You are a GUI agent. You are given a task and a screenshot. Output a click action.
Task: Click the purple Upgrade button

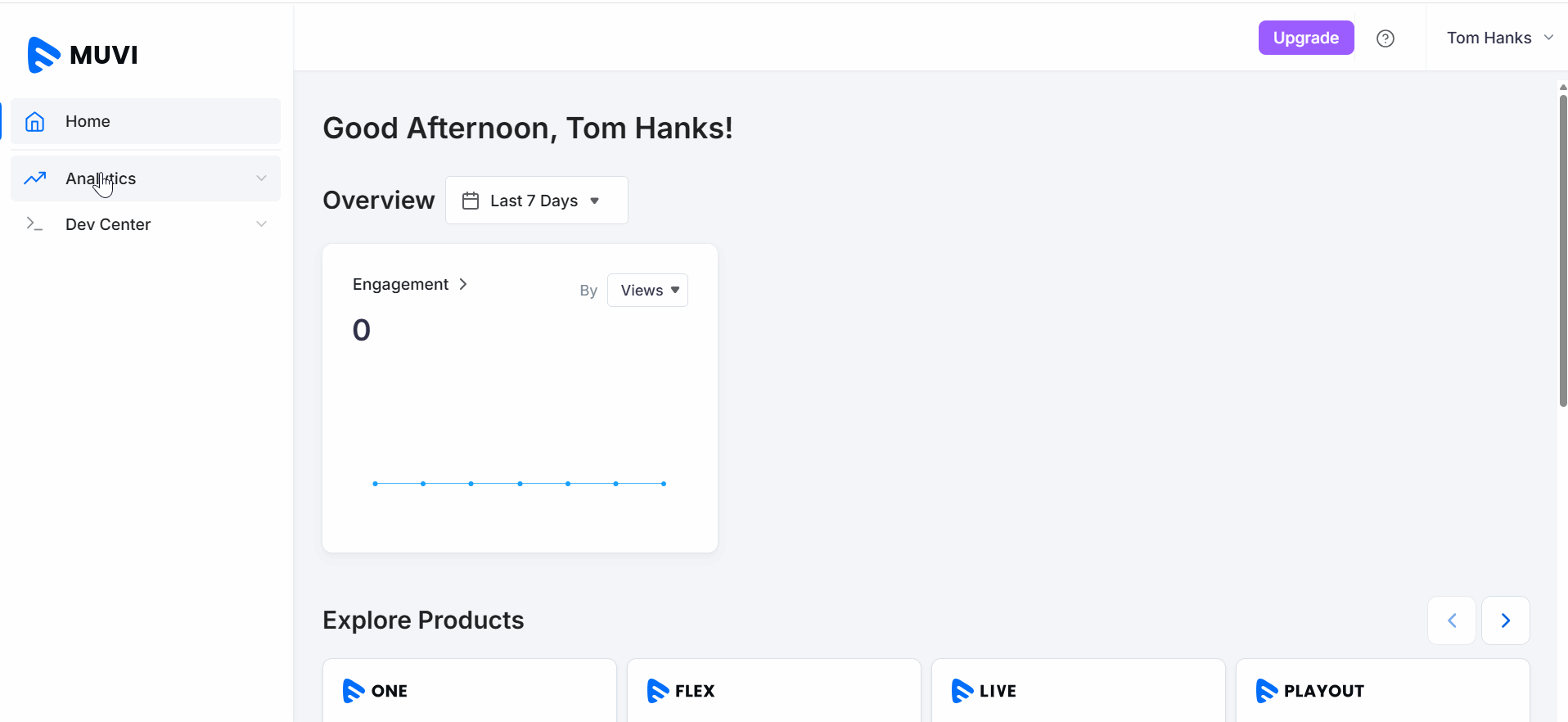click(1305, 38)
